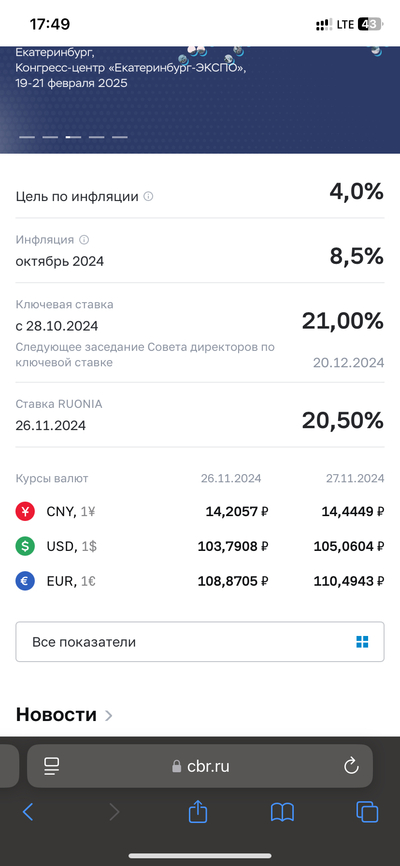This screenshot has width=400, height=866.
Task: Open the Курсы валют heading
Action: point(52,478)
